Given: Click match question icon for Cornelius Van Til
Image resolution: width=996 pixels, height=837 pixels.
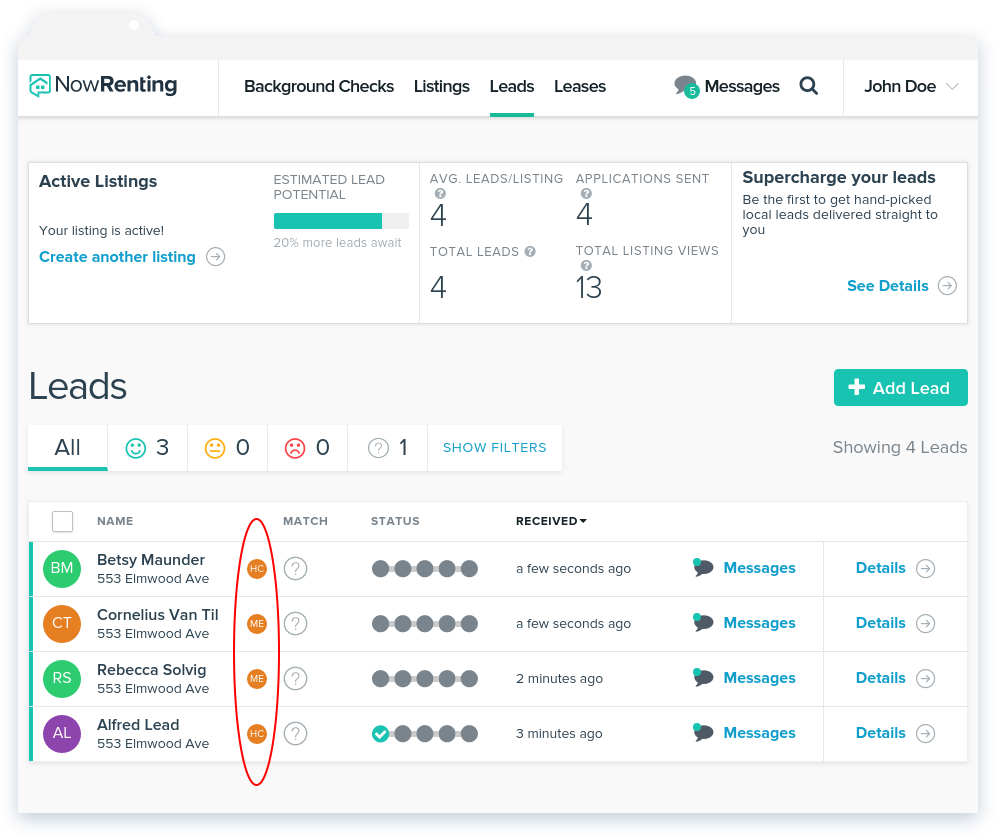Looking at the screenshot, I should (295, 624).
